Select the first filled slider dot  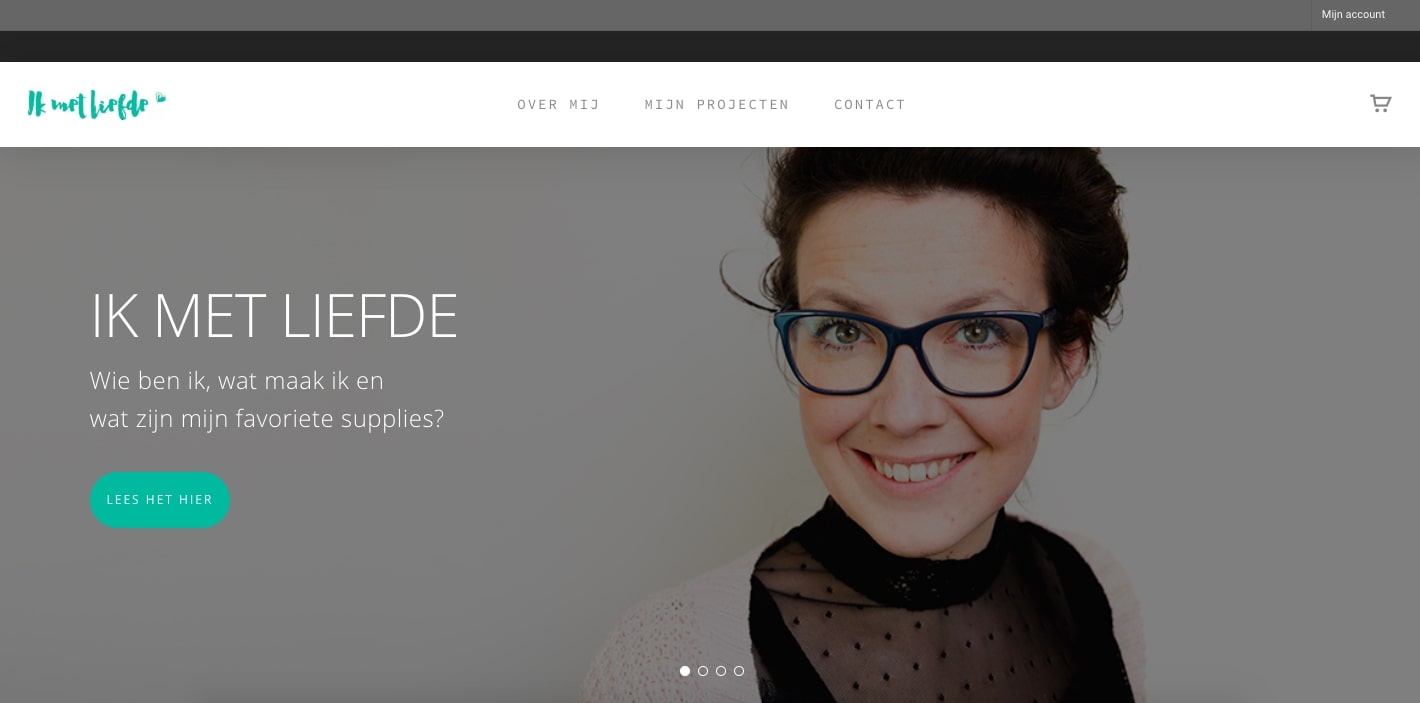pyautogui.click(x=685, y=671)
